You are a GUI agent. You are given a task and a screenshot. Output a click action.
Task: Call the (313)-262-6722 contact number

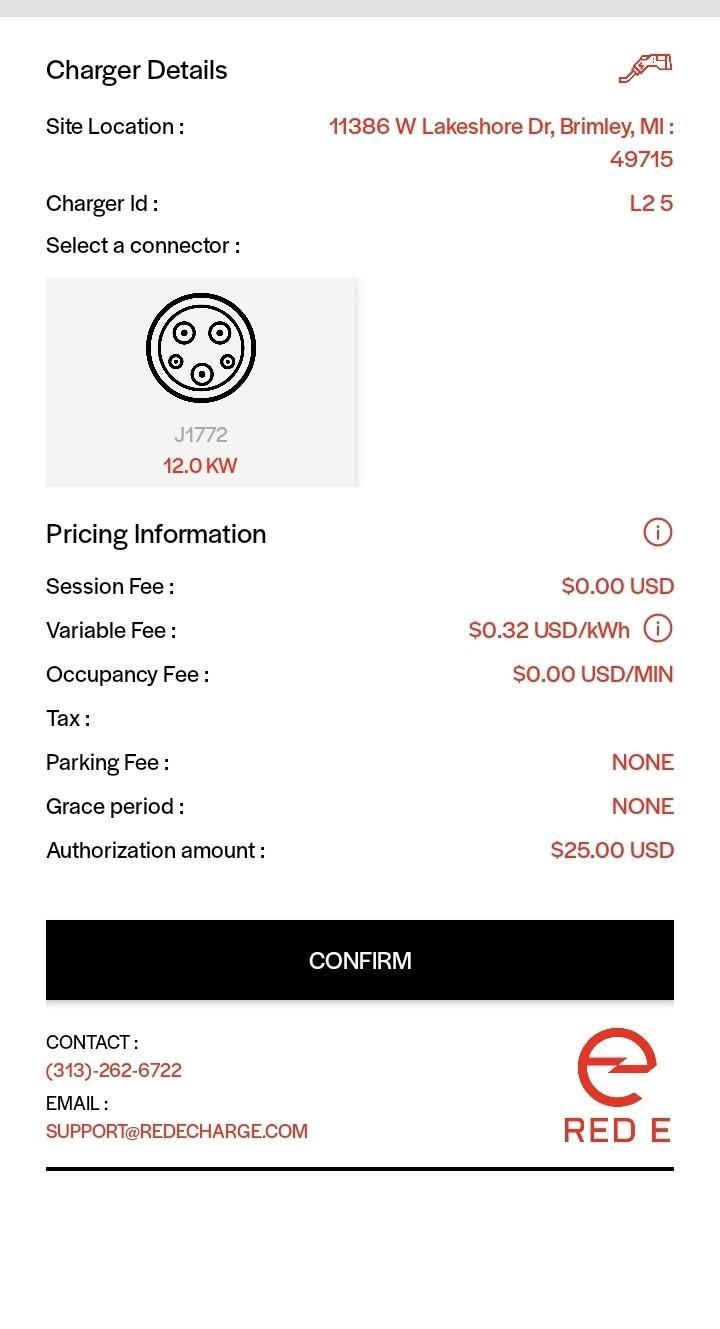(x=114, y=1070)
